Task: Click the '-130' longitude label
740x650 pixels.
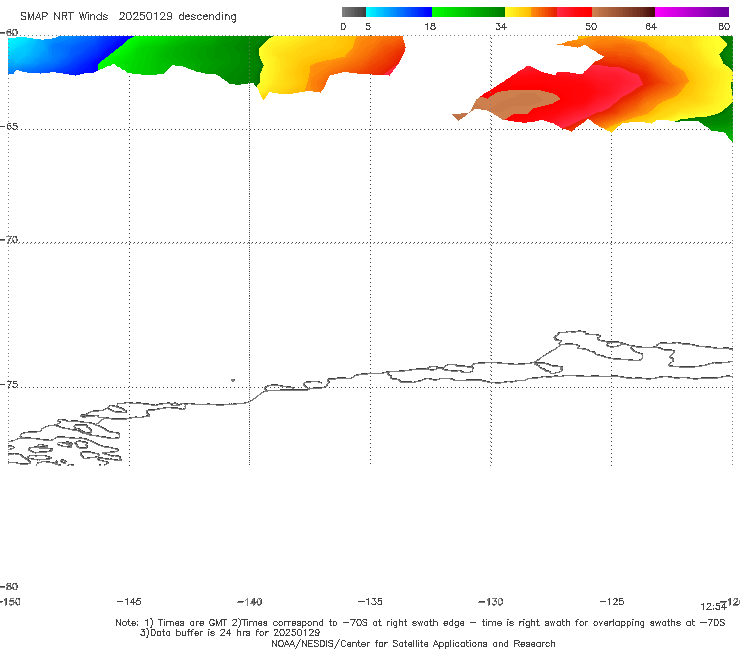Action: (491, 602)
